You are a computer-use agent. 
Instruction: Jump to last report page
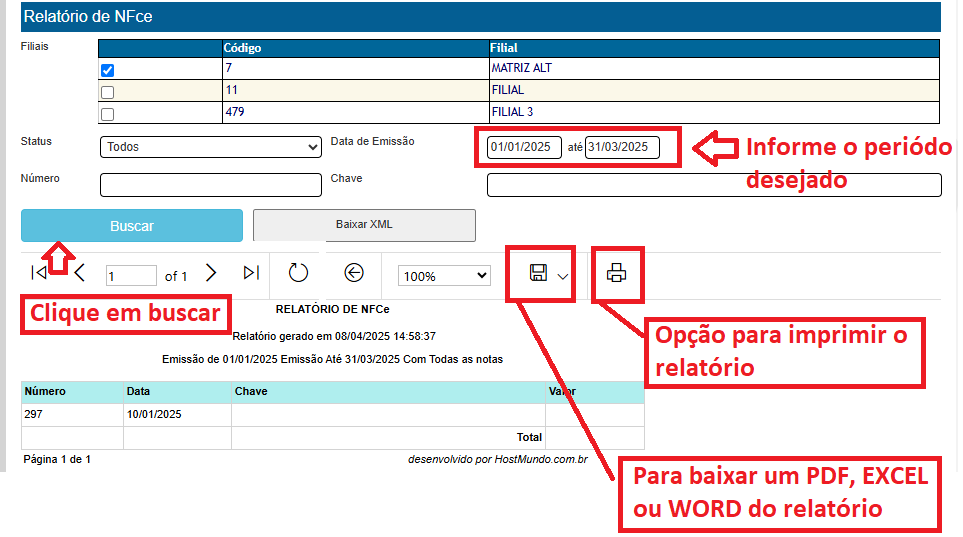point(251,273)
